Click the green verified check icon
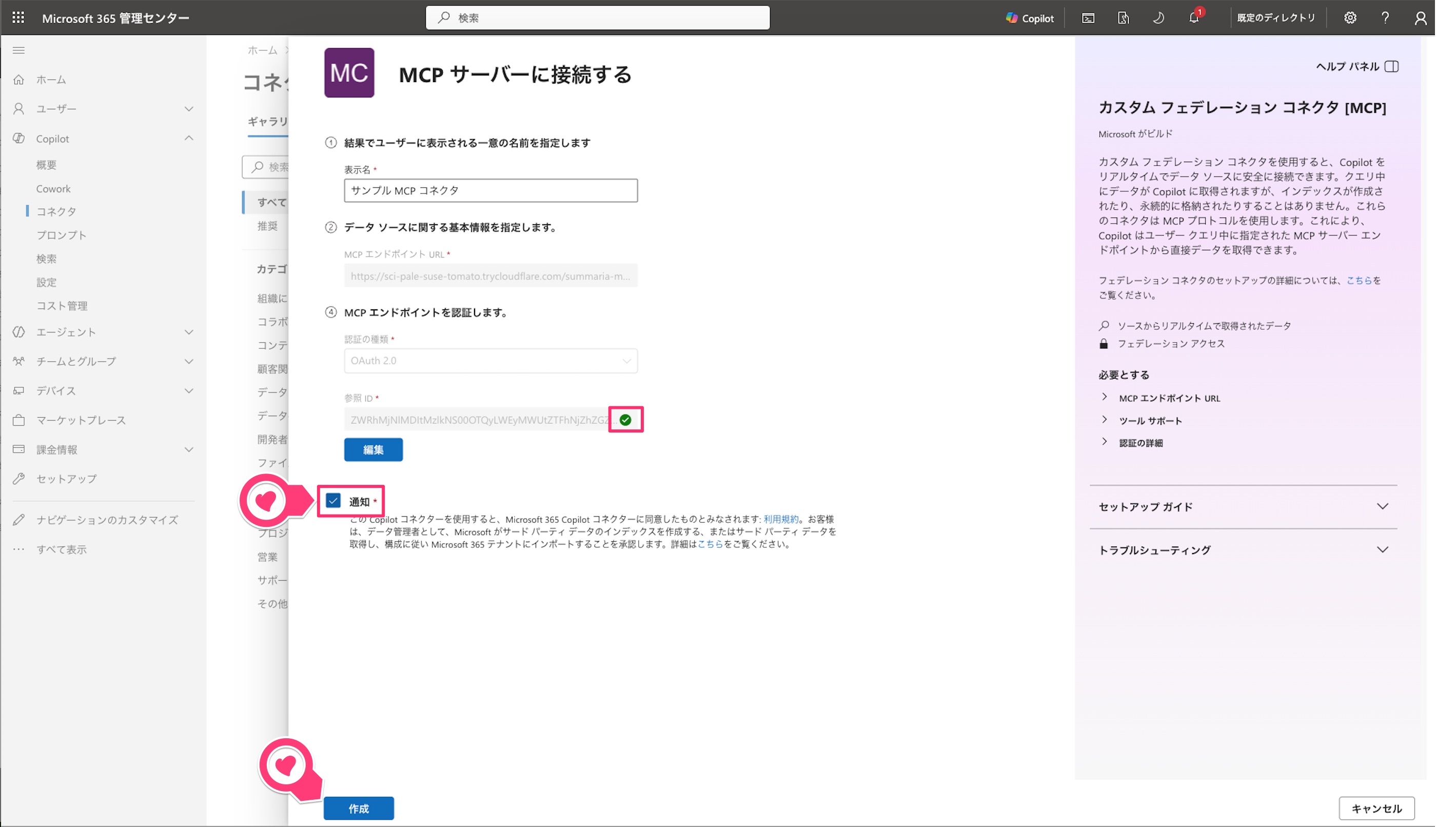Image resolution: width=1456 pixels, height=827 pixels. coord(625,420)
